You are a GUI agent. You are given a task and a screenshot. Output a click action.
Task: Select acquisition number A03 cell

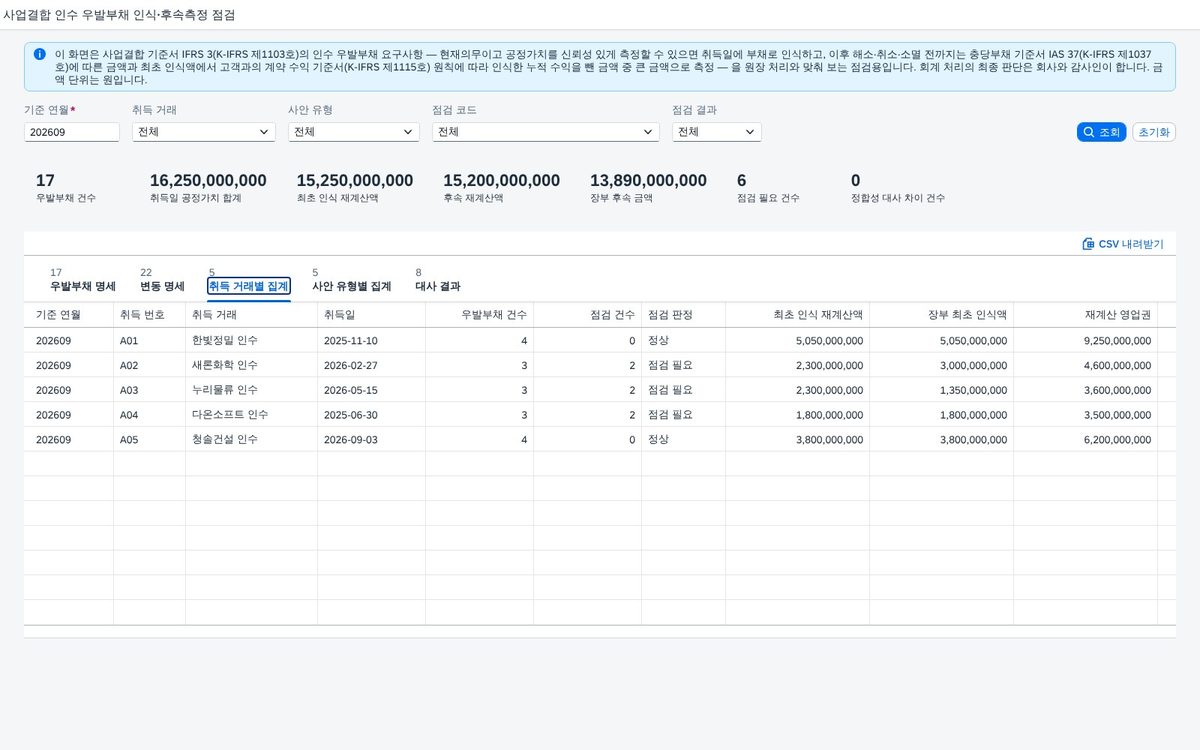[x=150, y=390]
